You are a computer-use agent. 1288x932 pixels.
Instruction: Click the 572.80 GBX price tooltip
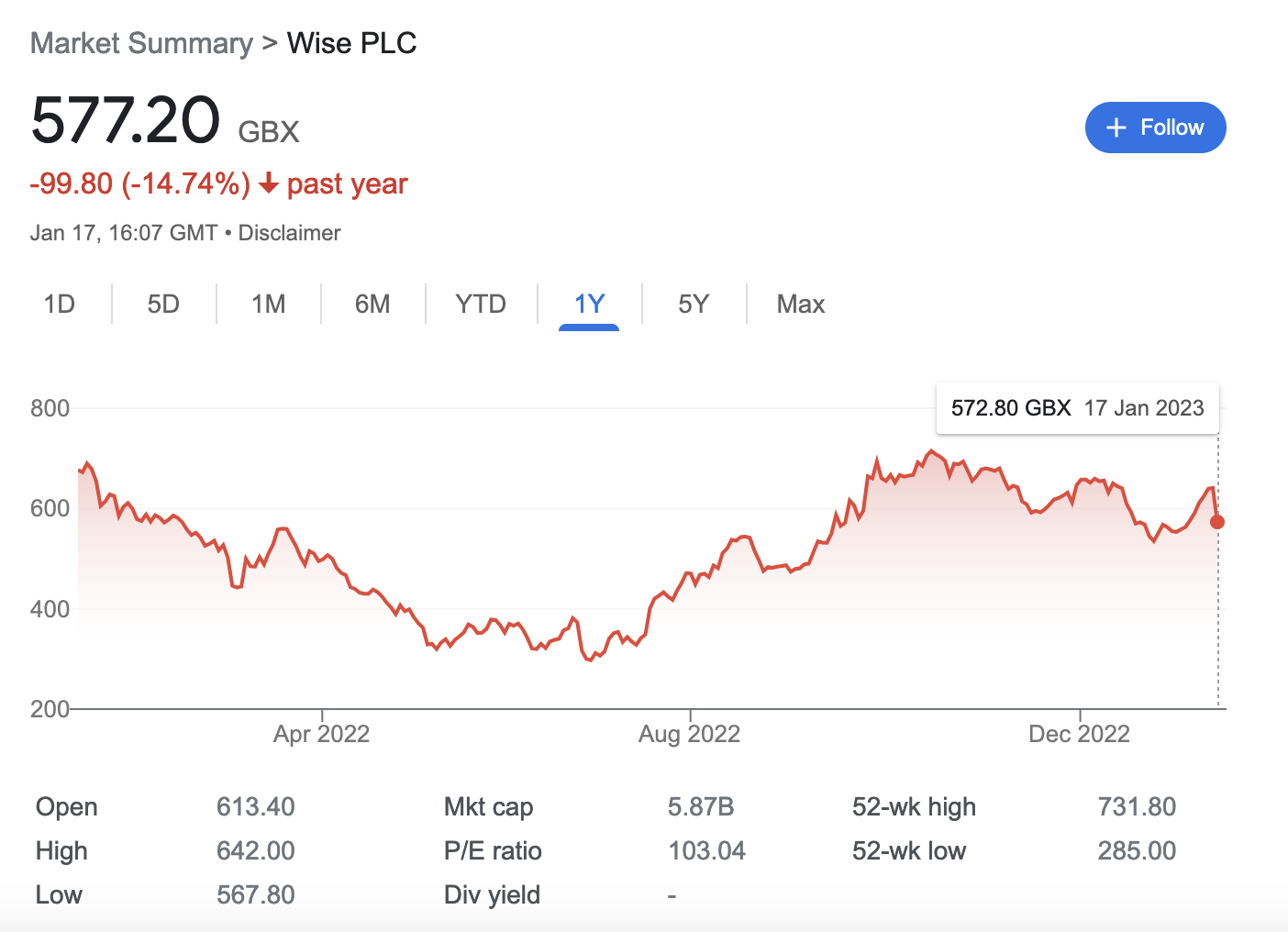click(1077, 408)
